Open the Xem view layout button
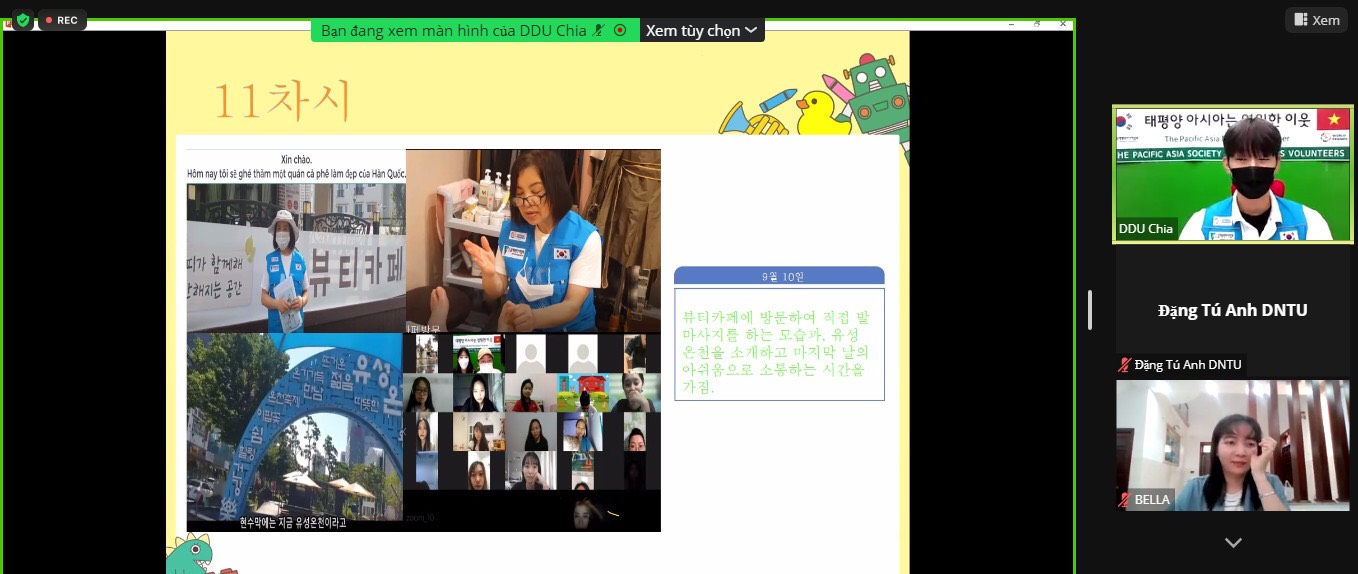 click(1315, 20)
